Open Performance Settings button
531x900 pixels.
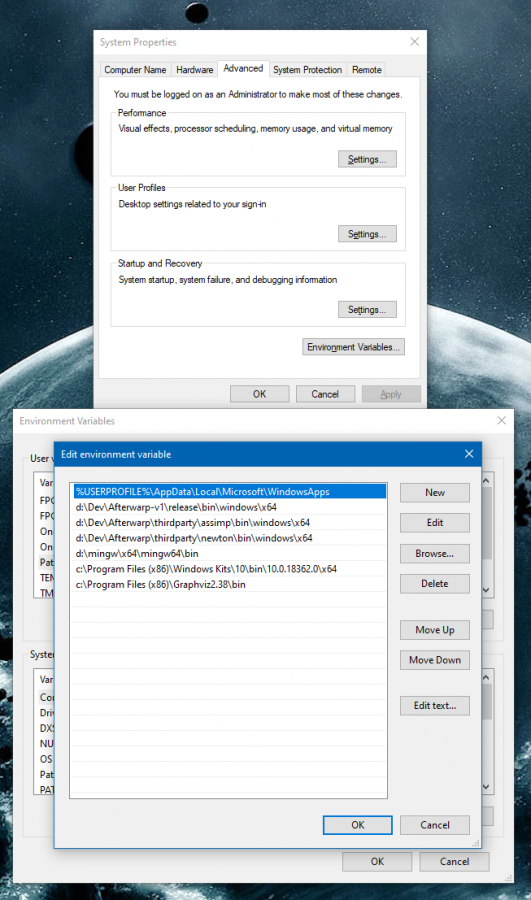point(367,159)
